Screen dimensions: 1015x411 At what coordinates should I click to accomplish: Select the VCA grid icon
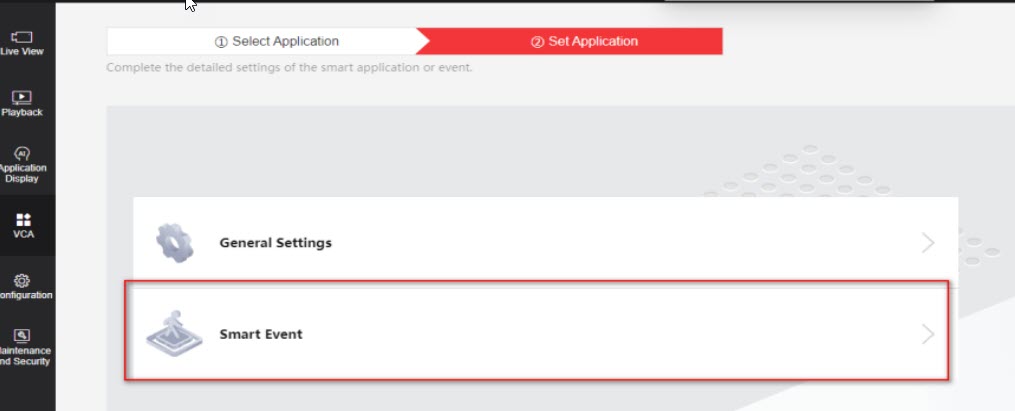tap(22, 218)
